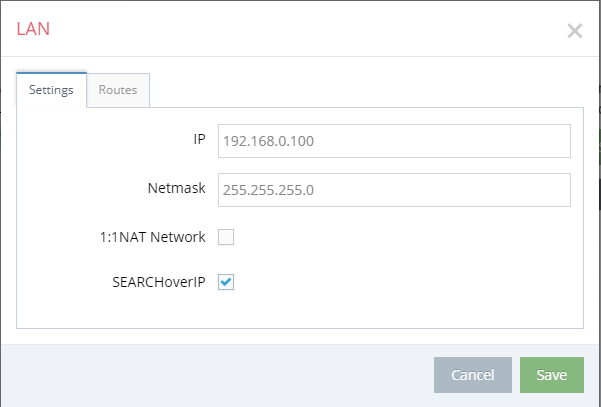Click the SEARCHoverIP label text
The height and width of the screenshot is (407, 601).
point(159,282)
